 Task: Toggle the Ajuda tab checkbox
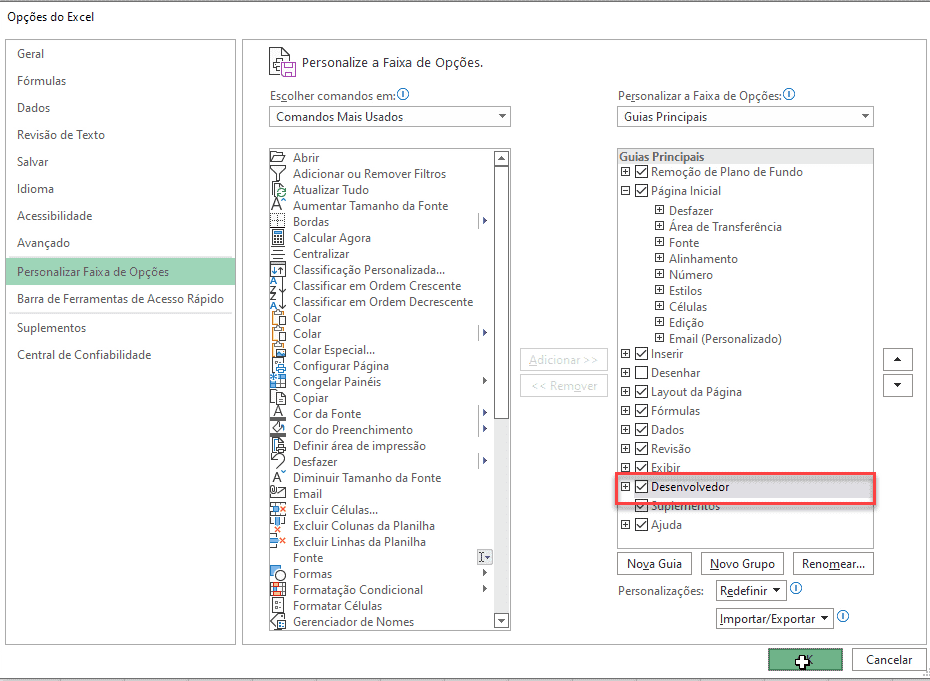[x=641, y=525]
